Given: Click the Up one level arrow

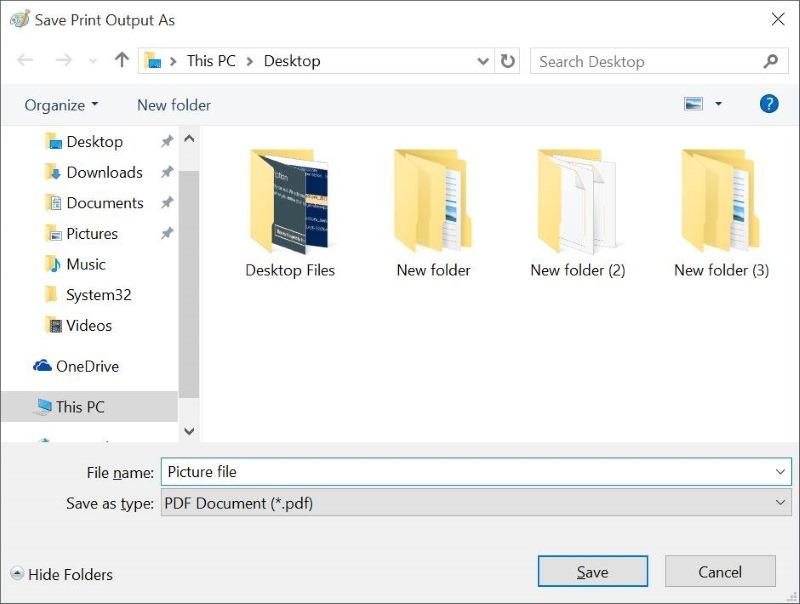Looking at the screenshot, I should point(122,61).
